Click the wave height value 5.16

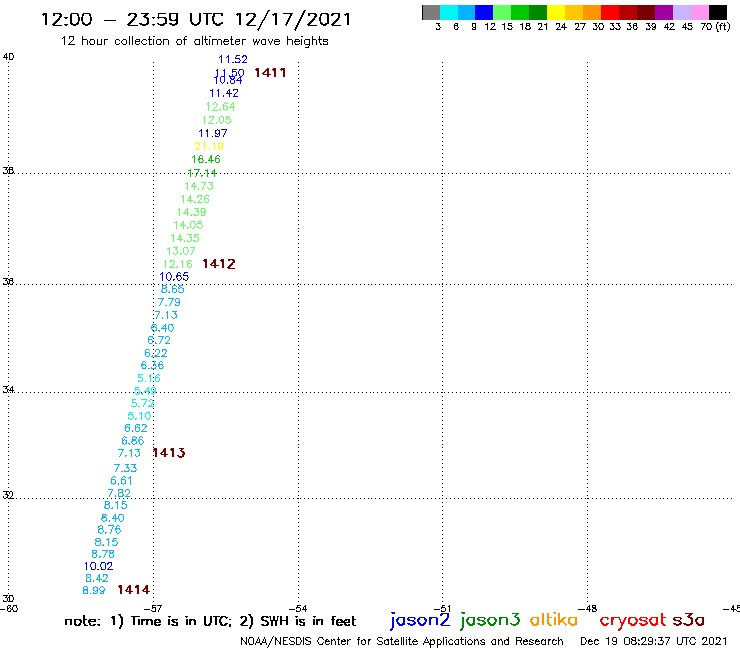point(149,378)
